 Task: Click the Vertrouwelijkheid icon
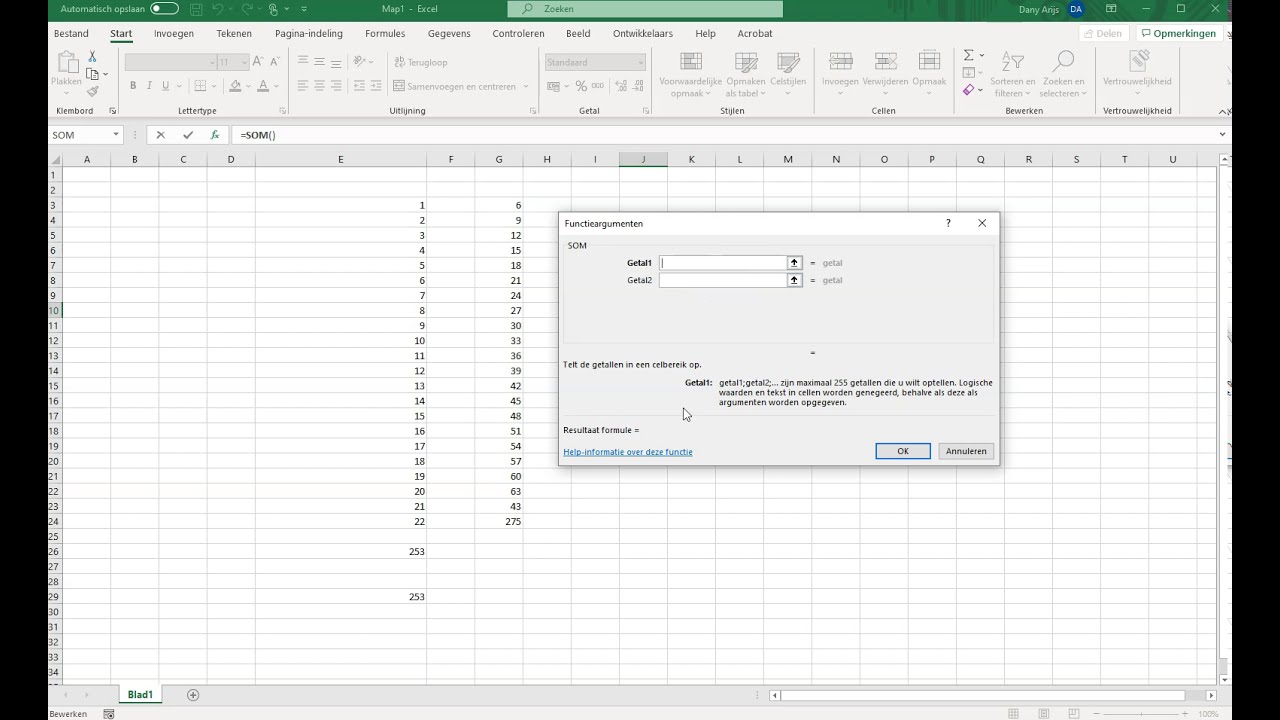pyautogui.click(x=1137, y=63)
